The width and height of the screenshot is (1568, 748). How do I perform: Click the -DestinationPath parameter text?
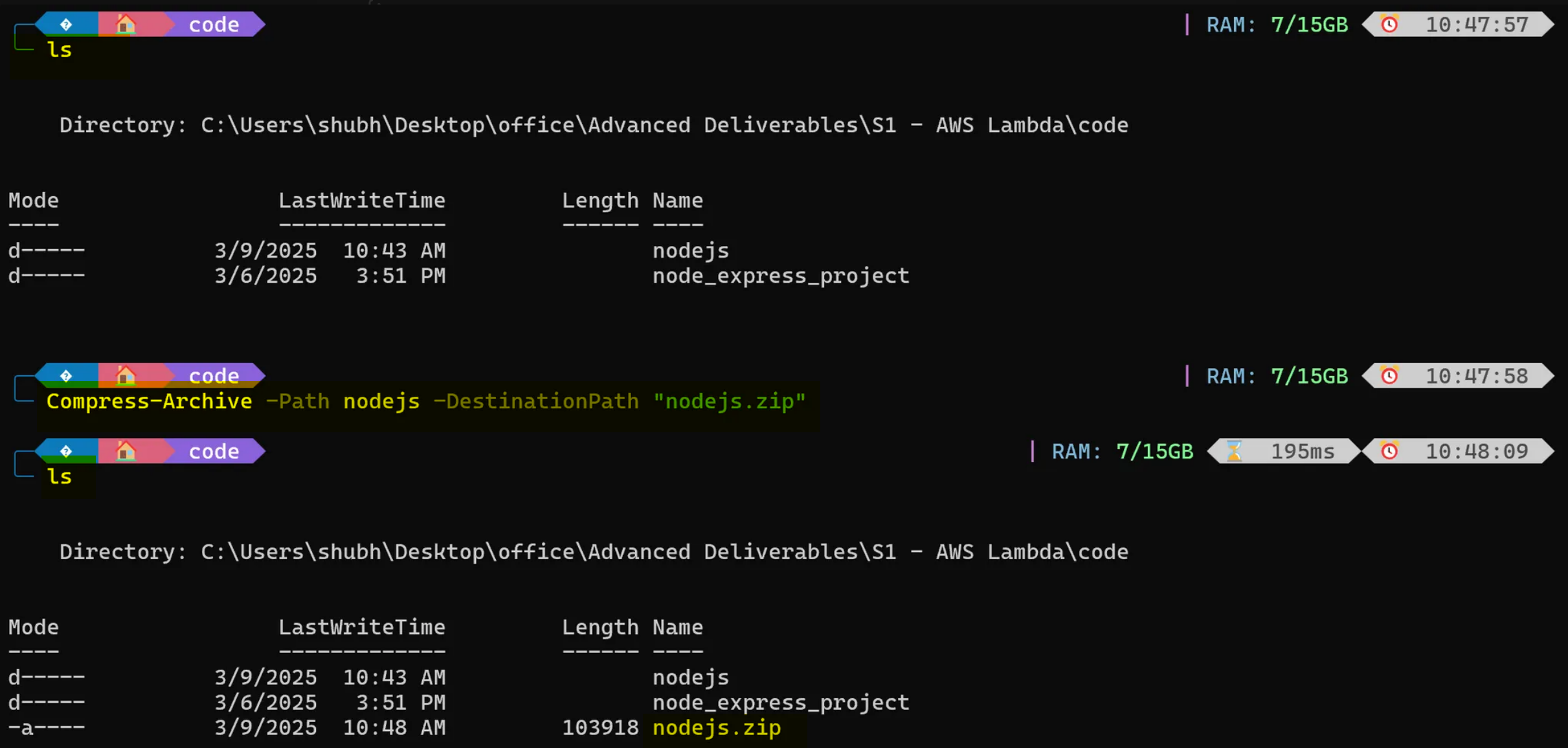(x=536, y=401)
